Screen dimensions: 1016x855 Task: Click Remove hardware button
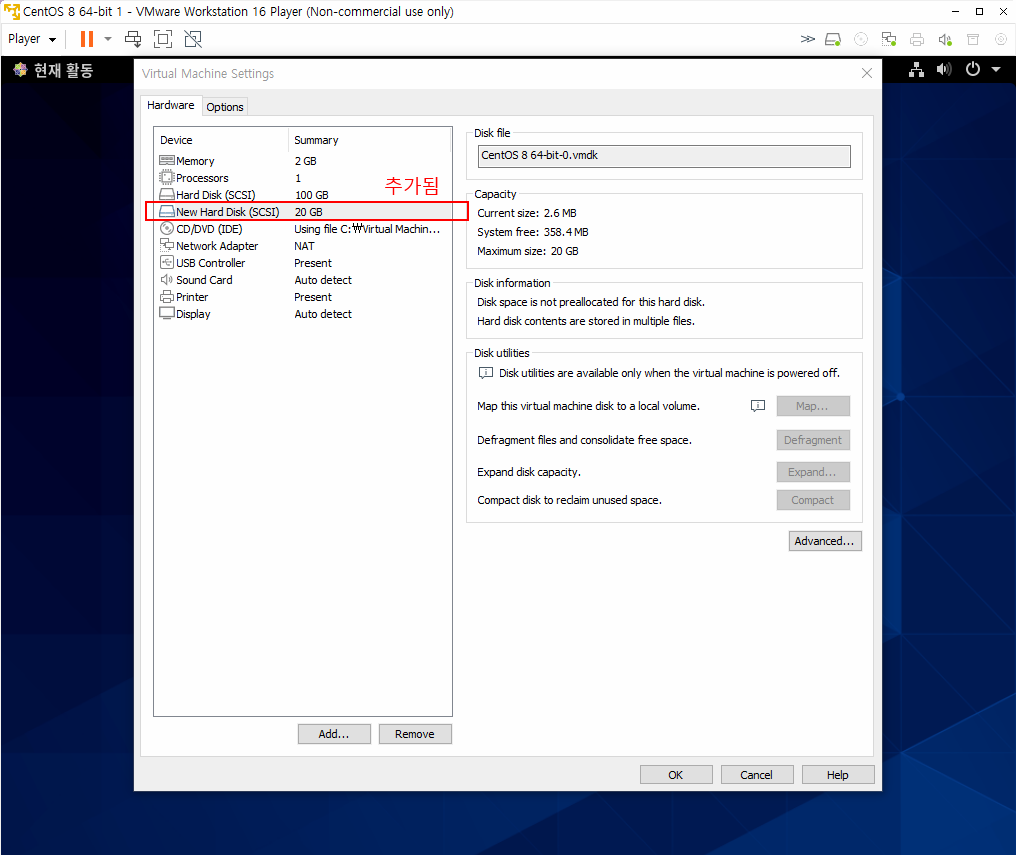click(415, 734)
